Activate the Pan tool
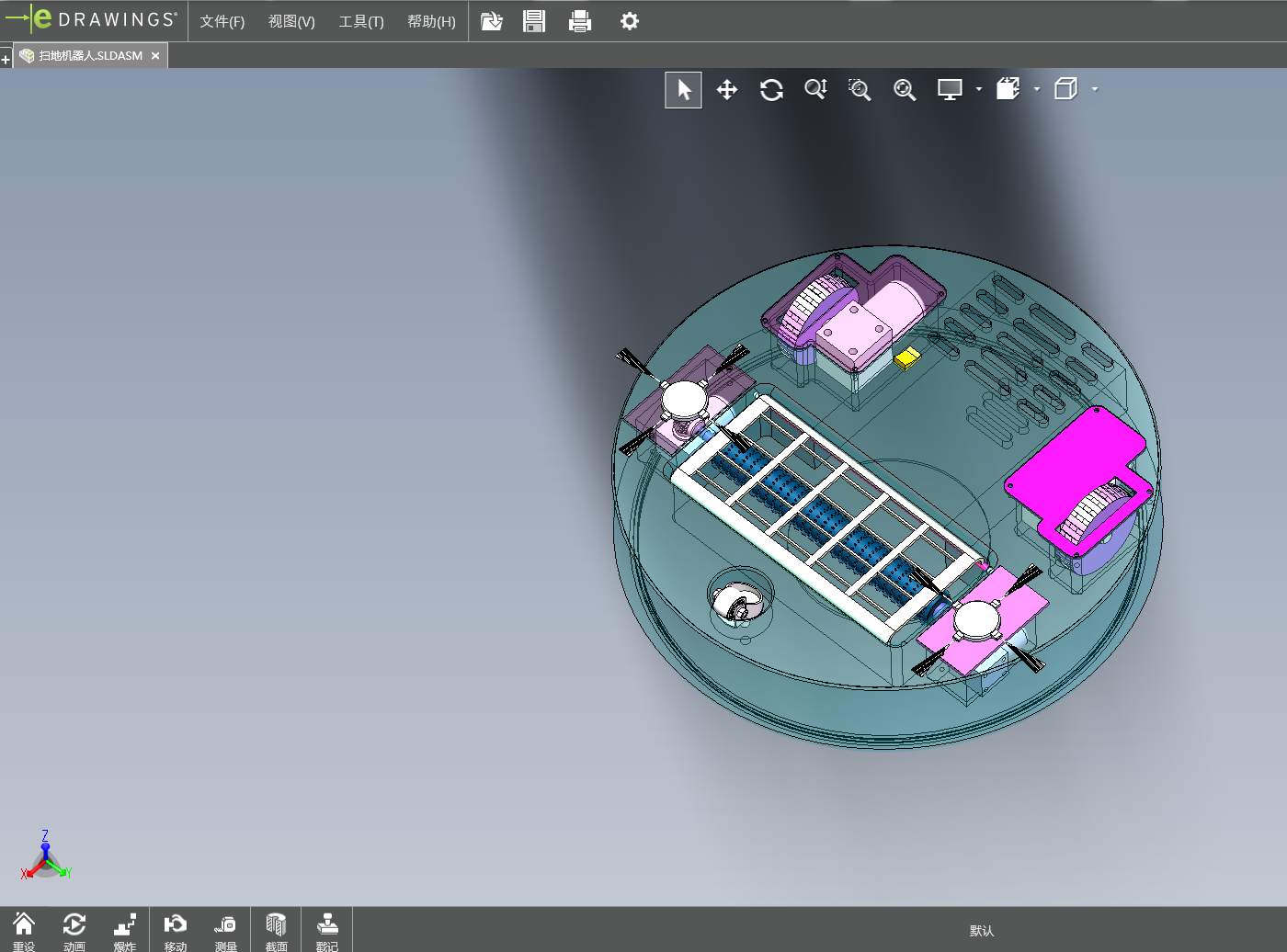 click(727, 89)
